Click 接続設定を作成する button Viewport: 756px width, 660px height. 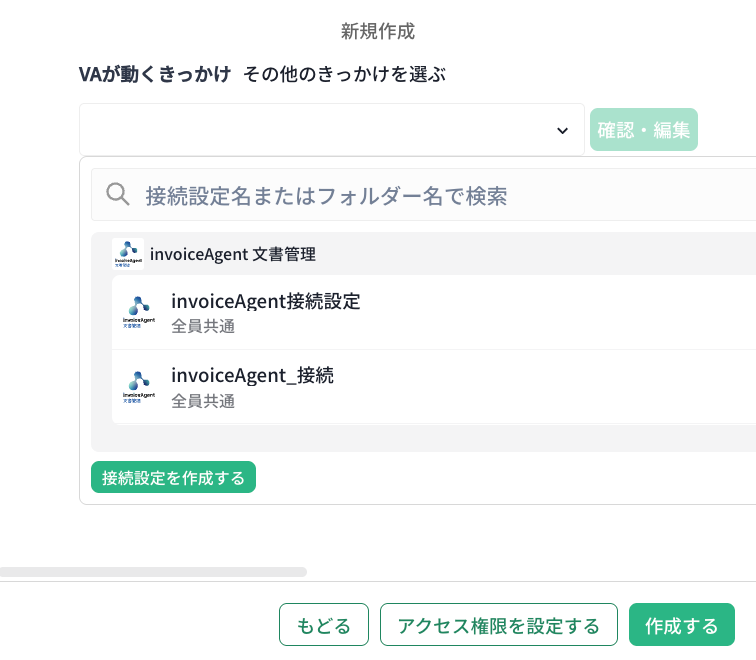coord(174,477)
